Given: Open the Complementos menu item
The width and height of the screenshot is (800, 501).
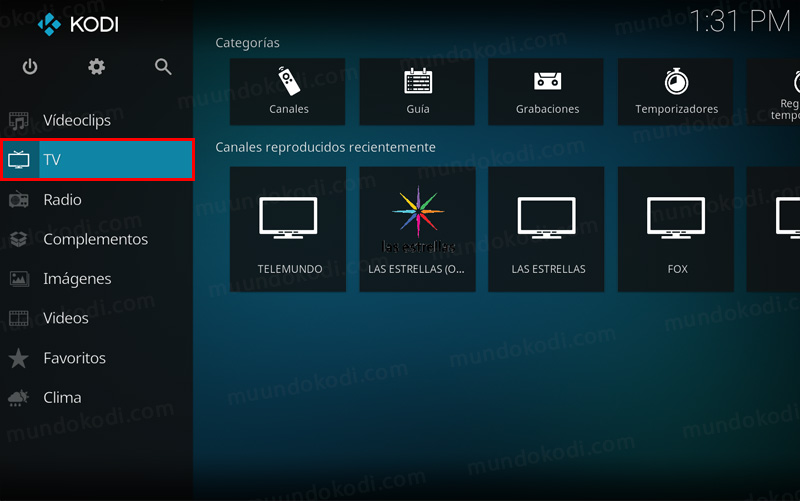Looking at the screenshot, I should click(x=96, y=239).
